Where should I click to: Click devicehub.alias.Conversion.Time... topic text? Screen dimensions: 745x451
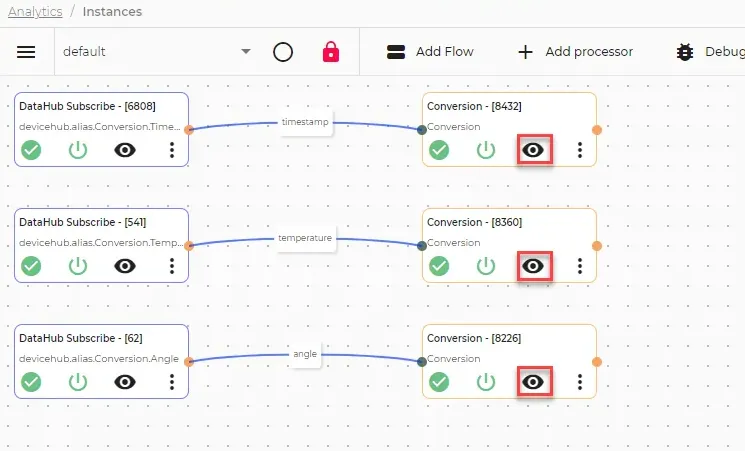click(x=100, y=127)
